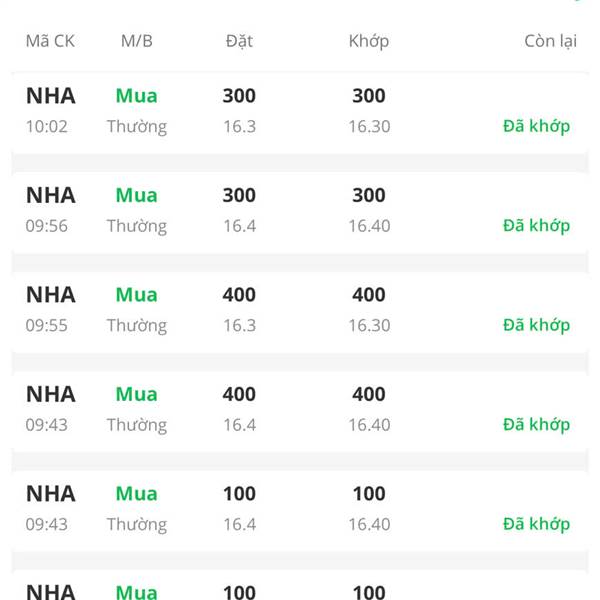
Task: Select the partially visible bottom NHA order
Action: 300,585
